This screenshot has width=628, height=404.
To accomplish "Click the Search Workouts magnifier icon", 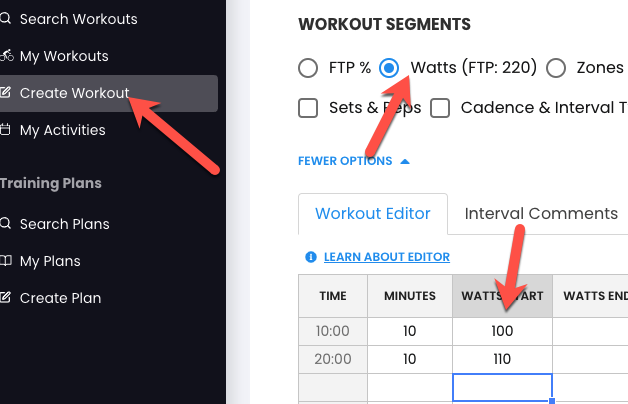I will (5, 18).
